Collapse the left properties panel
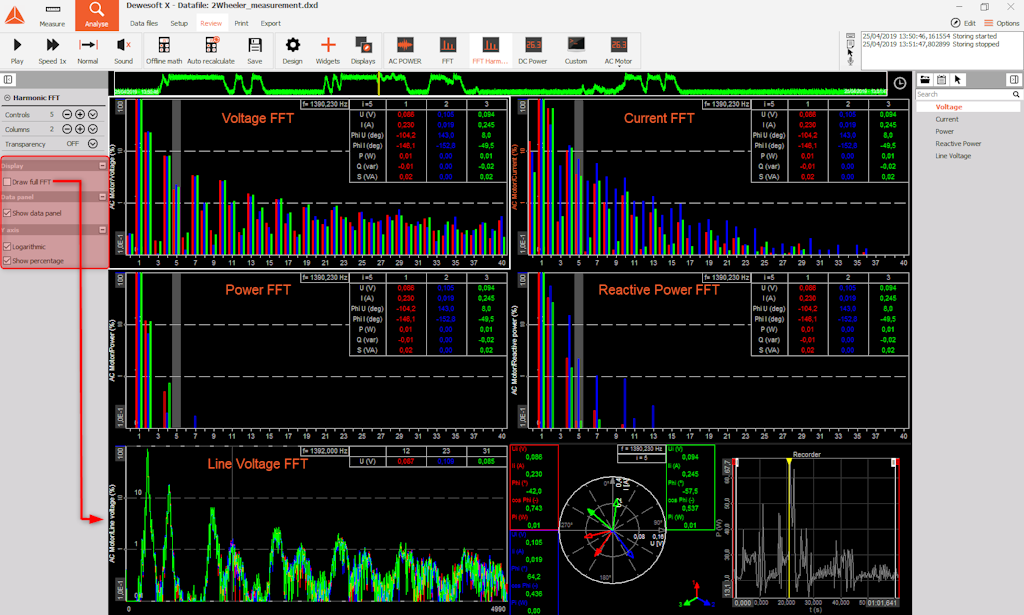Image resolution: width=1024 pixels, height=615 pixels. coord(8,80)
